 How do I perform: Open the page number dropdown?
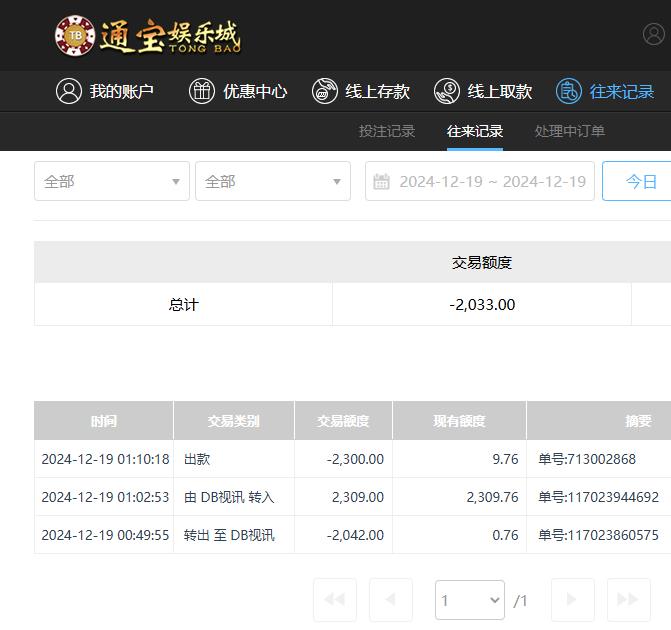click(470, 600)
